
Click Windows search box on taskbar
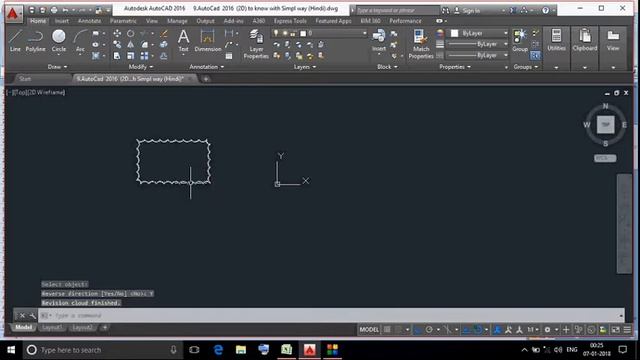point(102,350)
